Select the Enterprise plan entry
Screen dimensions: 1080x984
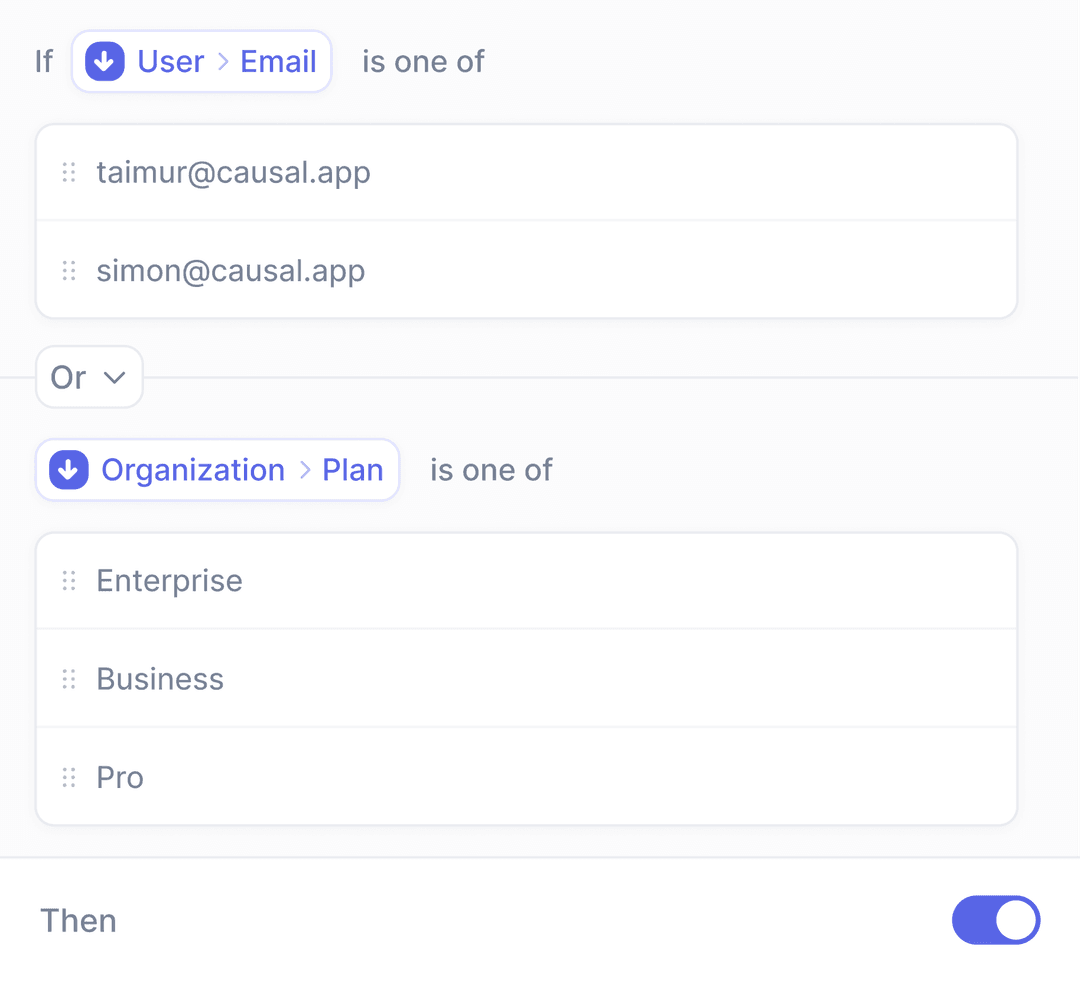click(x=170, y=581)
